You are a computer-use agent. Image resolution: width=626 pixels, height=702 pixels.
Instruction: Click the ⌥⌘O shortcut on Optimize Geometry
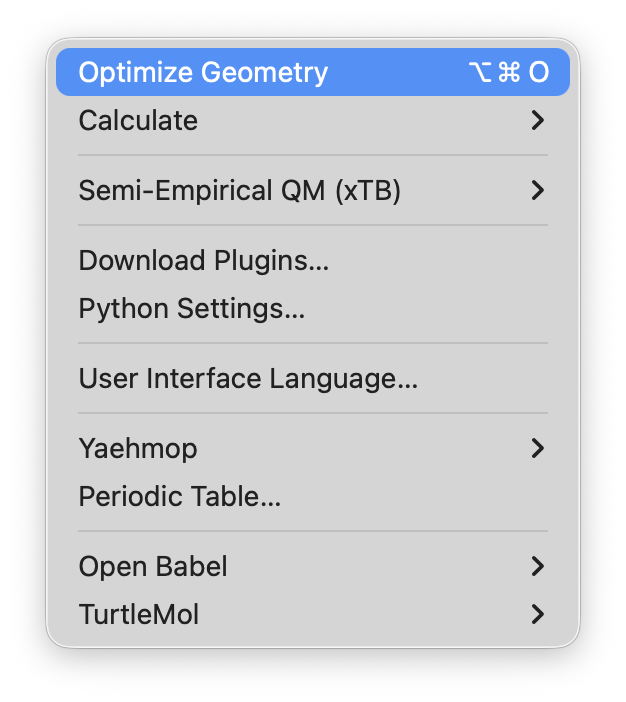pos(509,73)
